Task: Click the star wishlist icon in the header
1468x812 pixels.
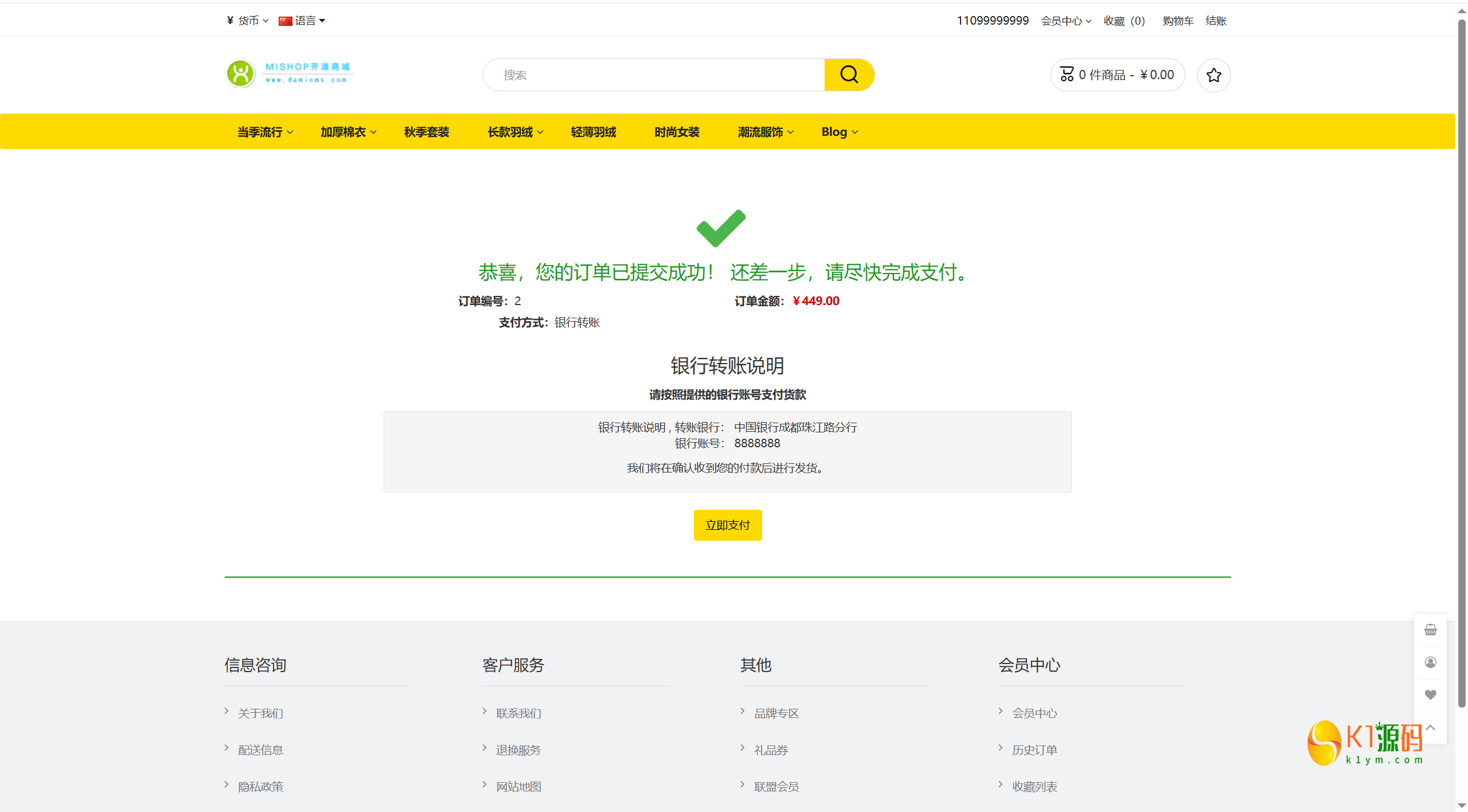Action: point(1213,75)
